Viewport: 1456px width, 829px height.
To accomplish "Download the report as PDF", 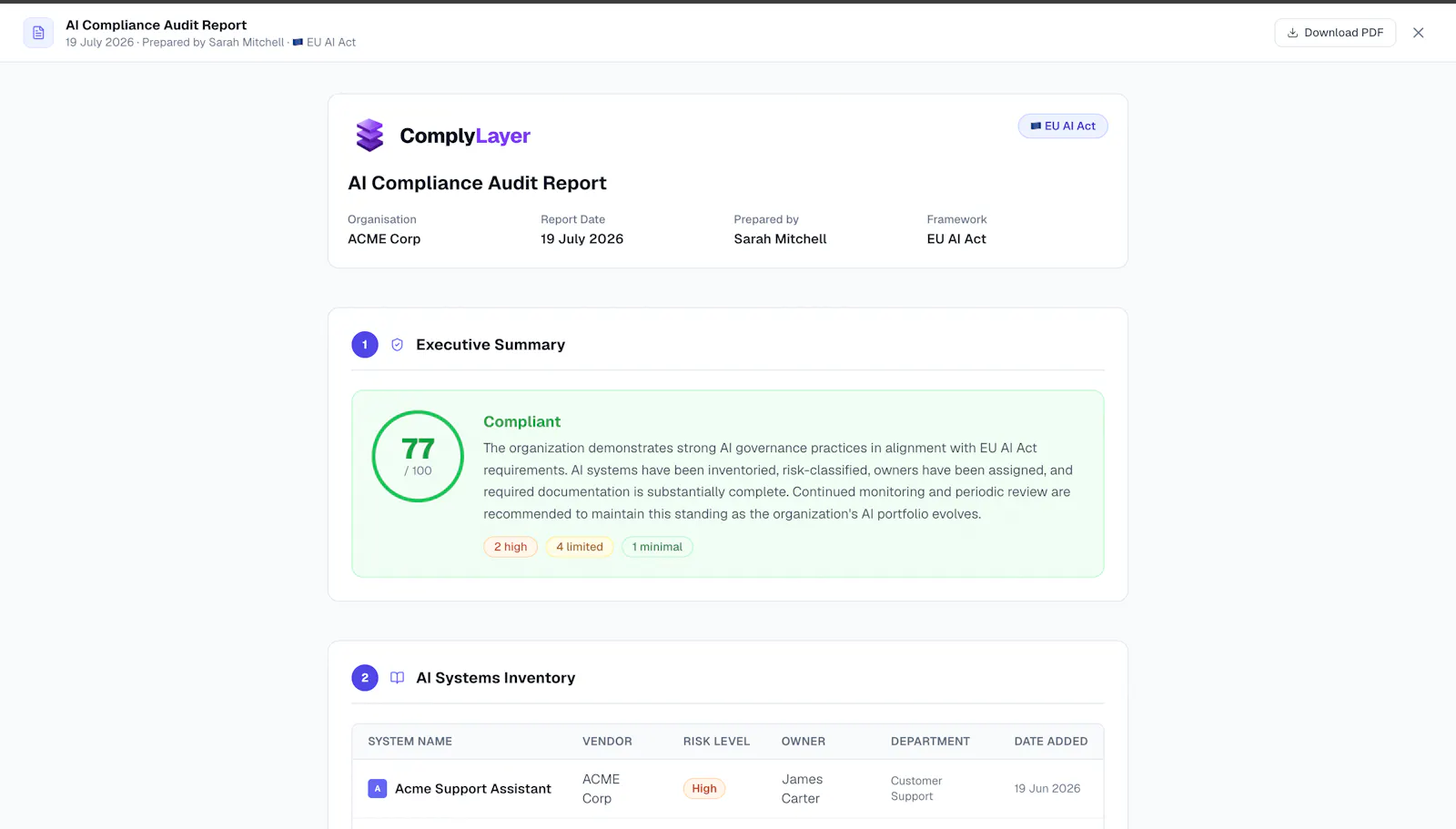I will point(1335,33).
